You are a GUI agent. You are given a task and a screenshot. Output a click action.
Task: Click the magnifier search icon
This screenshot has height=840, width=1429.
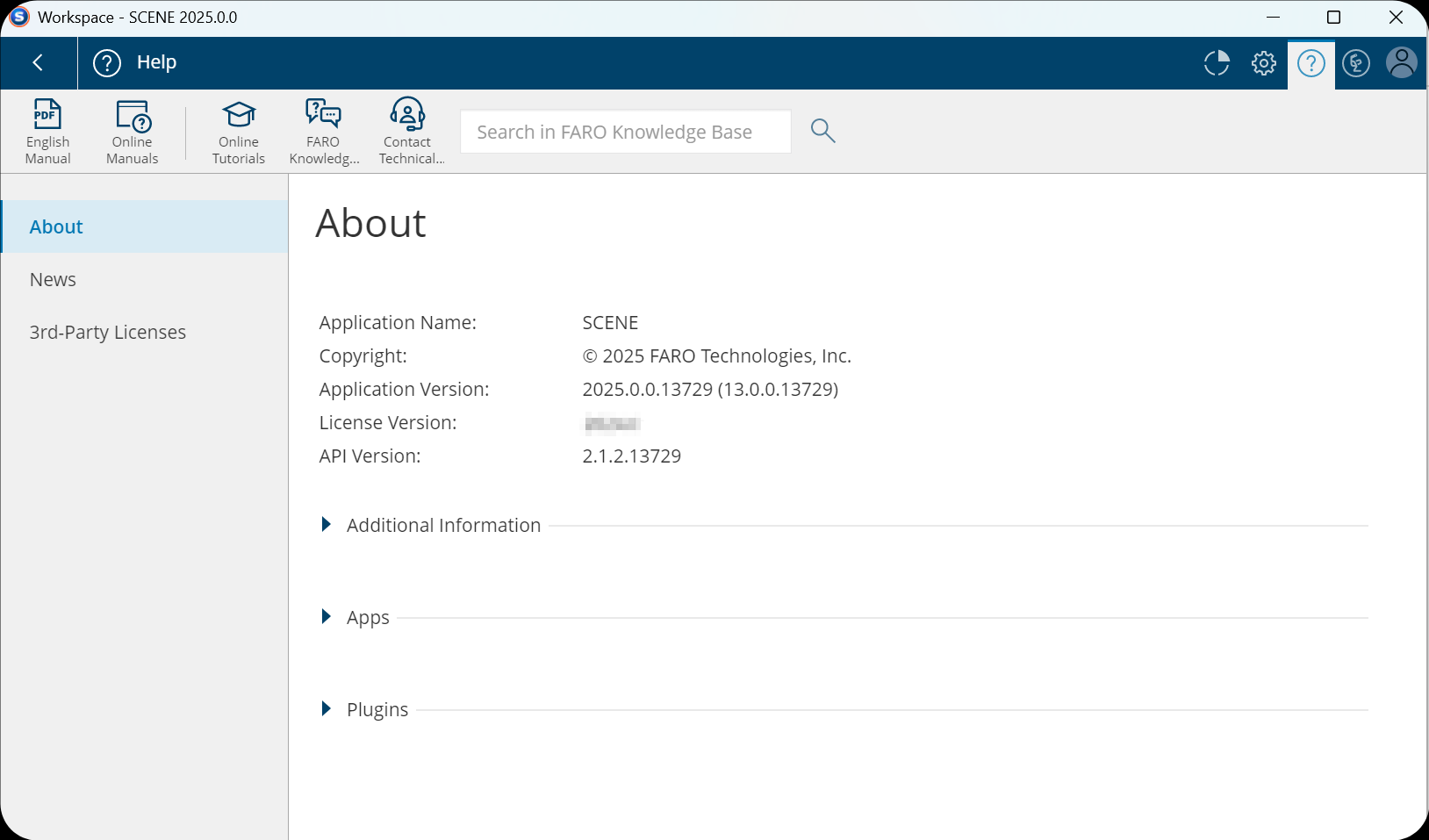822,131
